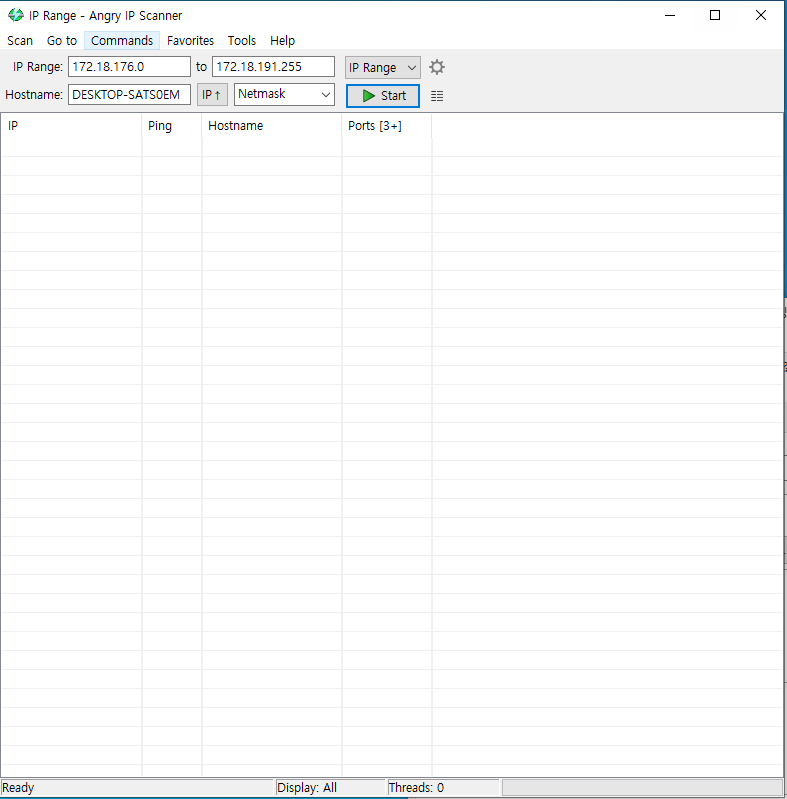The height and width of the screenshot is (799, 787).
Task: Open the Commands menu
Action: pyautogui.click(x=122, y=41)
